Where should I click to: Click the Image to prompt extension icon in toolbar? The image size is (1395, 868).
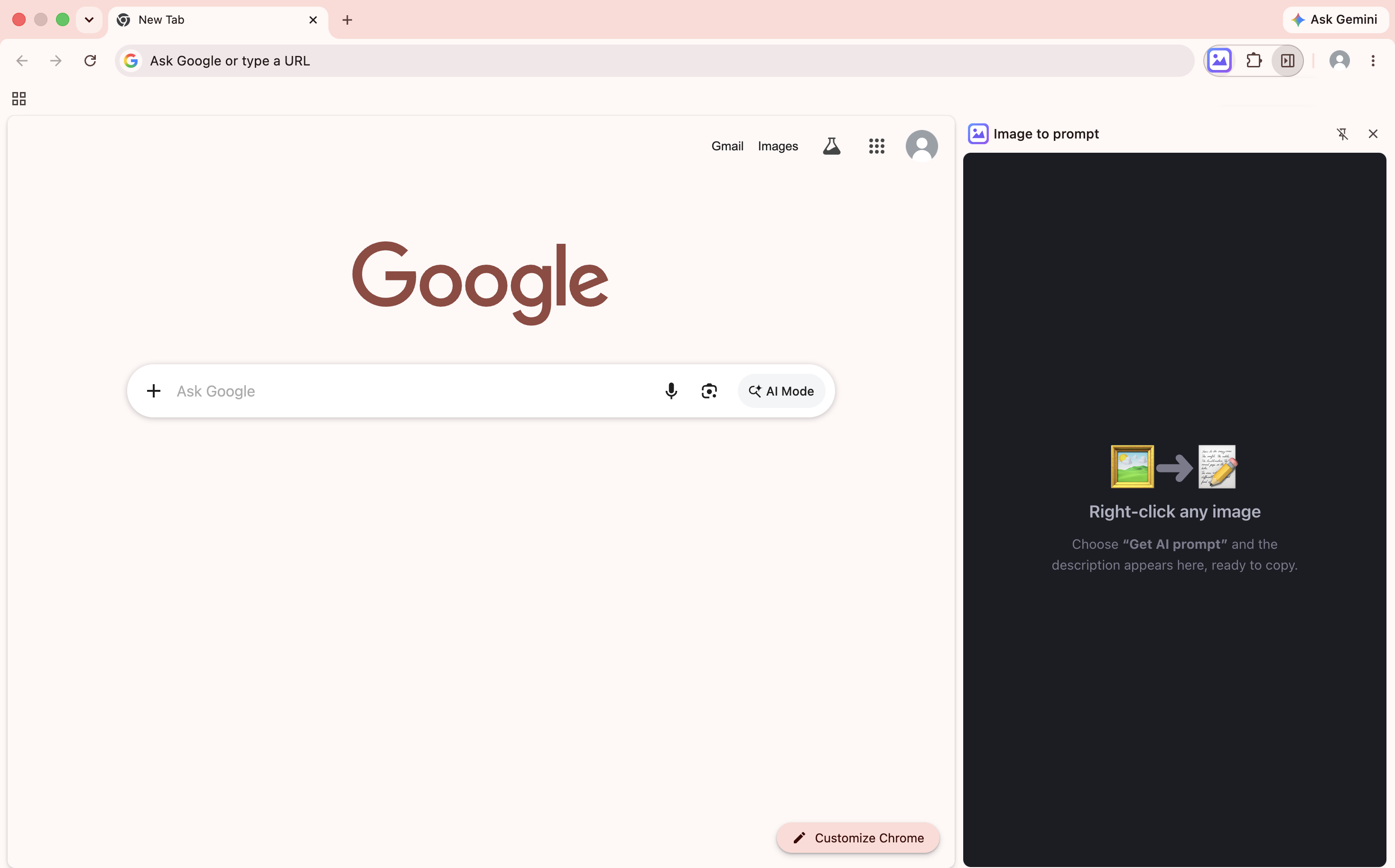point(1219,60)
